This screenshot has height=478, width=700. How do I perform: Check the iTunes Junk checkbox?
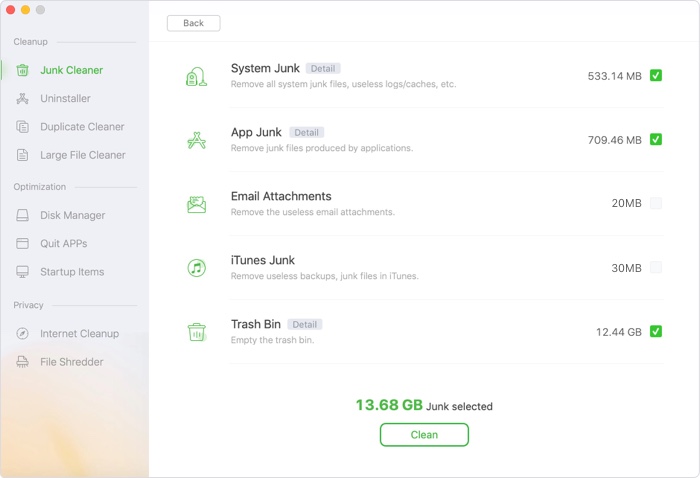pos(656,267)
